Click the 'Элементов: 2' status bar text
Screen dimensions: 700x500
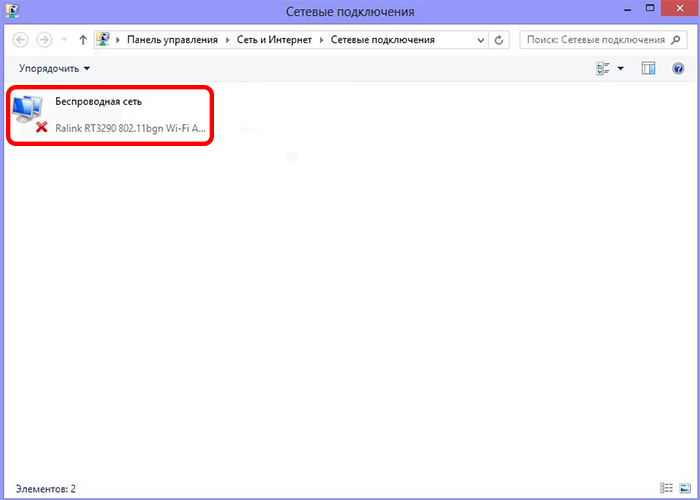[x=46, y=489]
